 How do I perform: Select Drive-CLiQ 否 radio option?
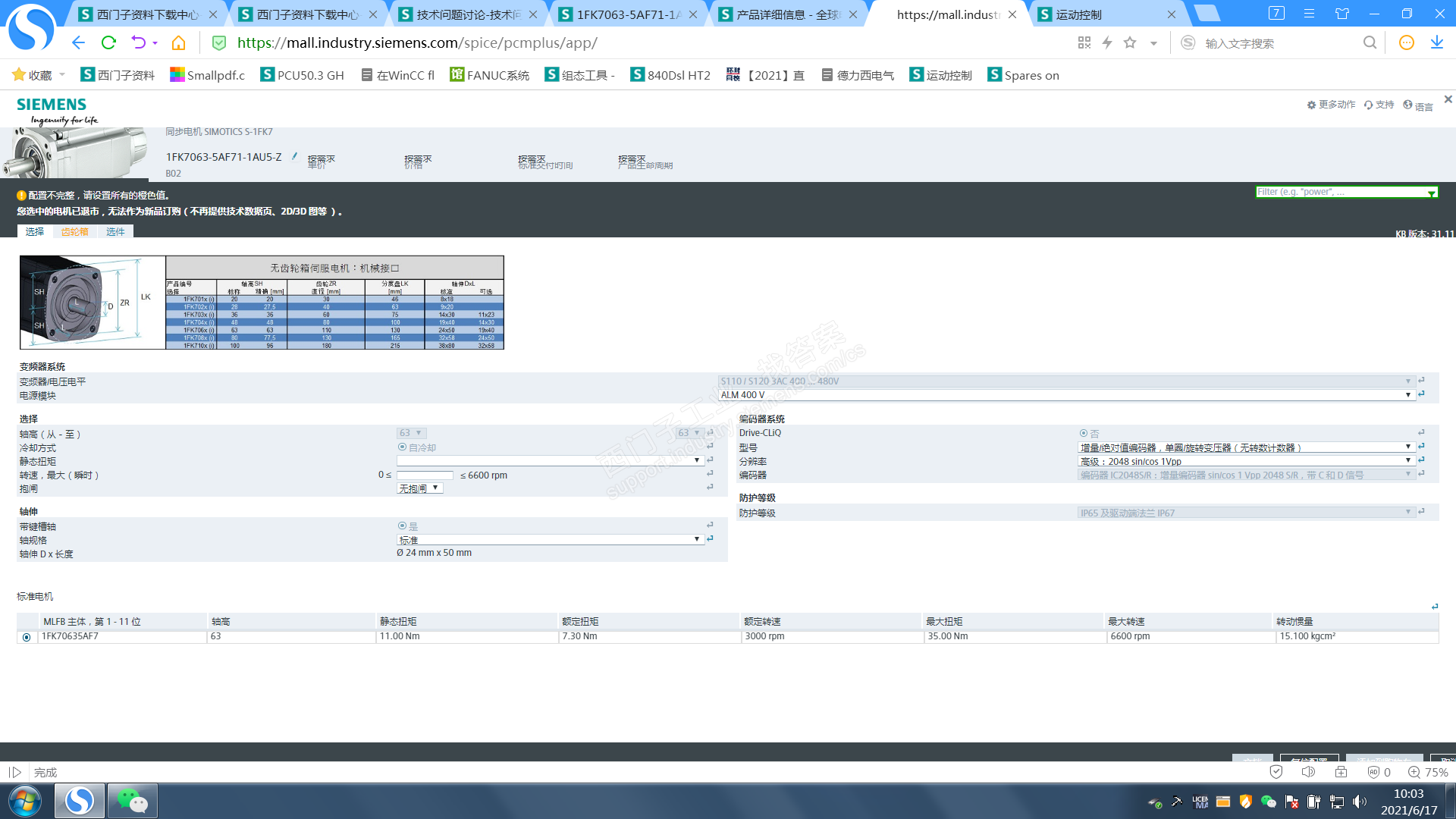tap(1084, 433)
